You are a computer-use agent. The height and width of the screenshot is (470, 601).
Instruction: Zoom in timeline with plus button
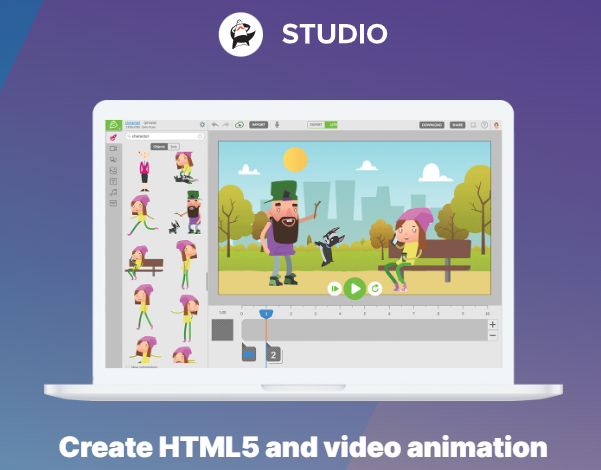point(493,324)
